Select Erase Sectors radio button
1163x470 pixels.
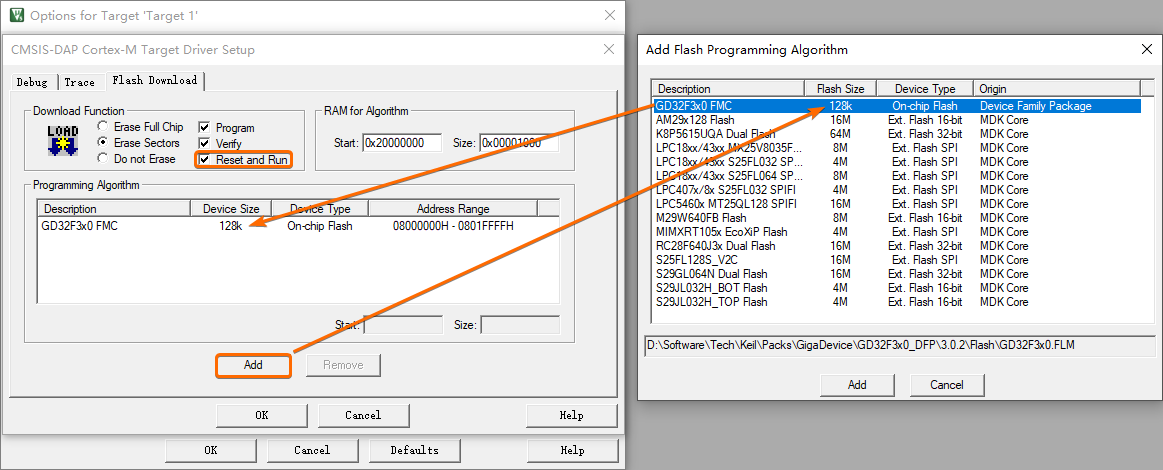pyautogui.click(x=102, y=142)
